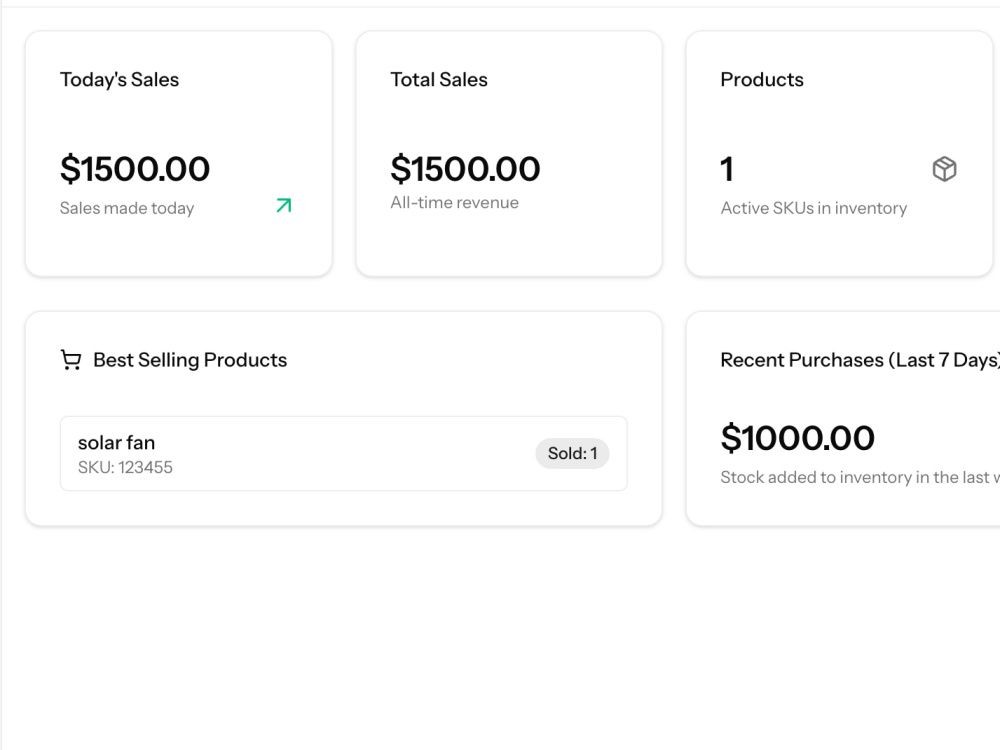Viewport: 1000px width, 750px height.
Task: Click the $1500.00 all-time revenue amount
Action: [x=465, y=169]
